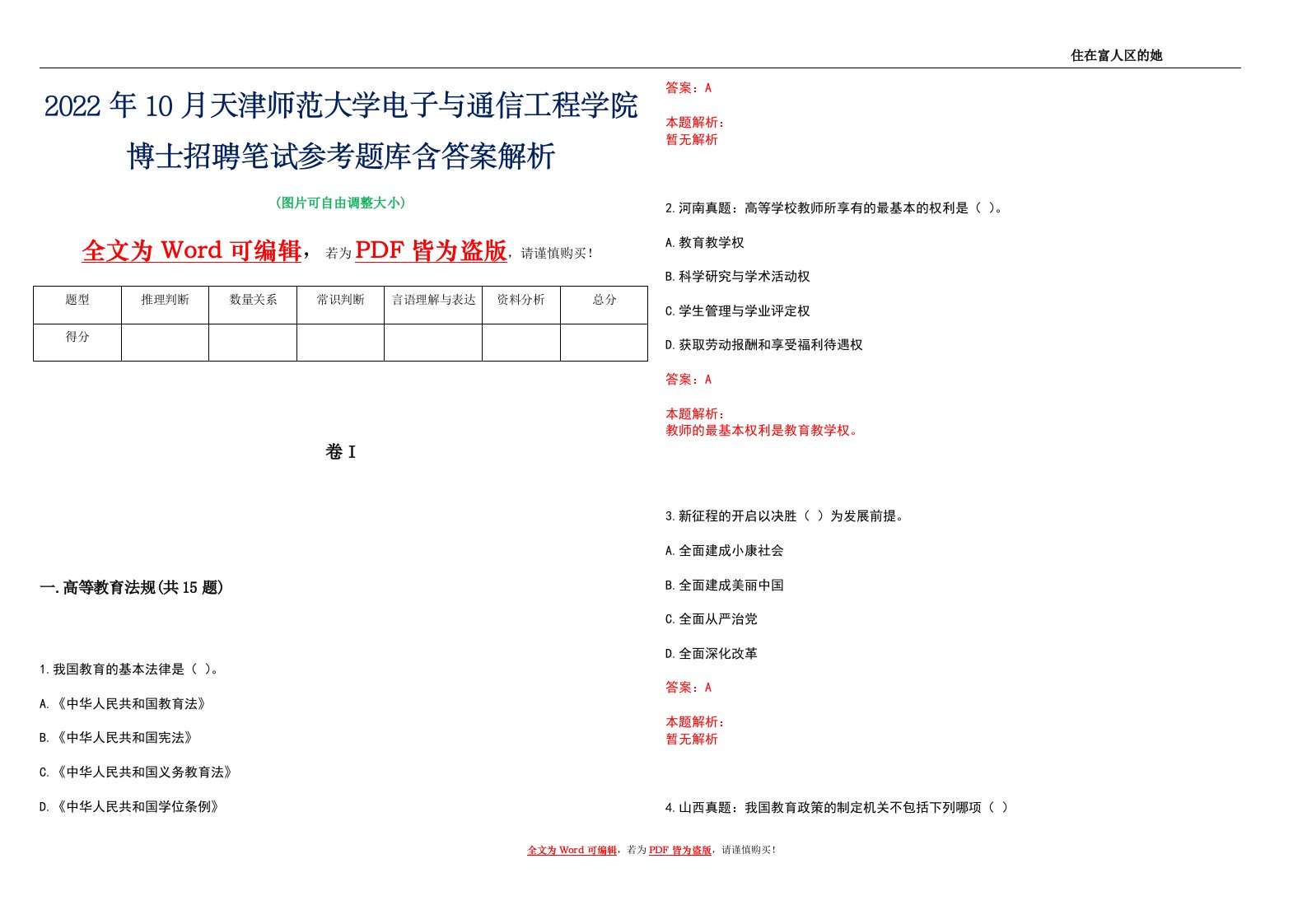The width and height of the screenshot is (1307, 924).
Task: Click the header text 住在富人区的她
Action: (1116, 55)
